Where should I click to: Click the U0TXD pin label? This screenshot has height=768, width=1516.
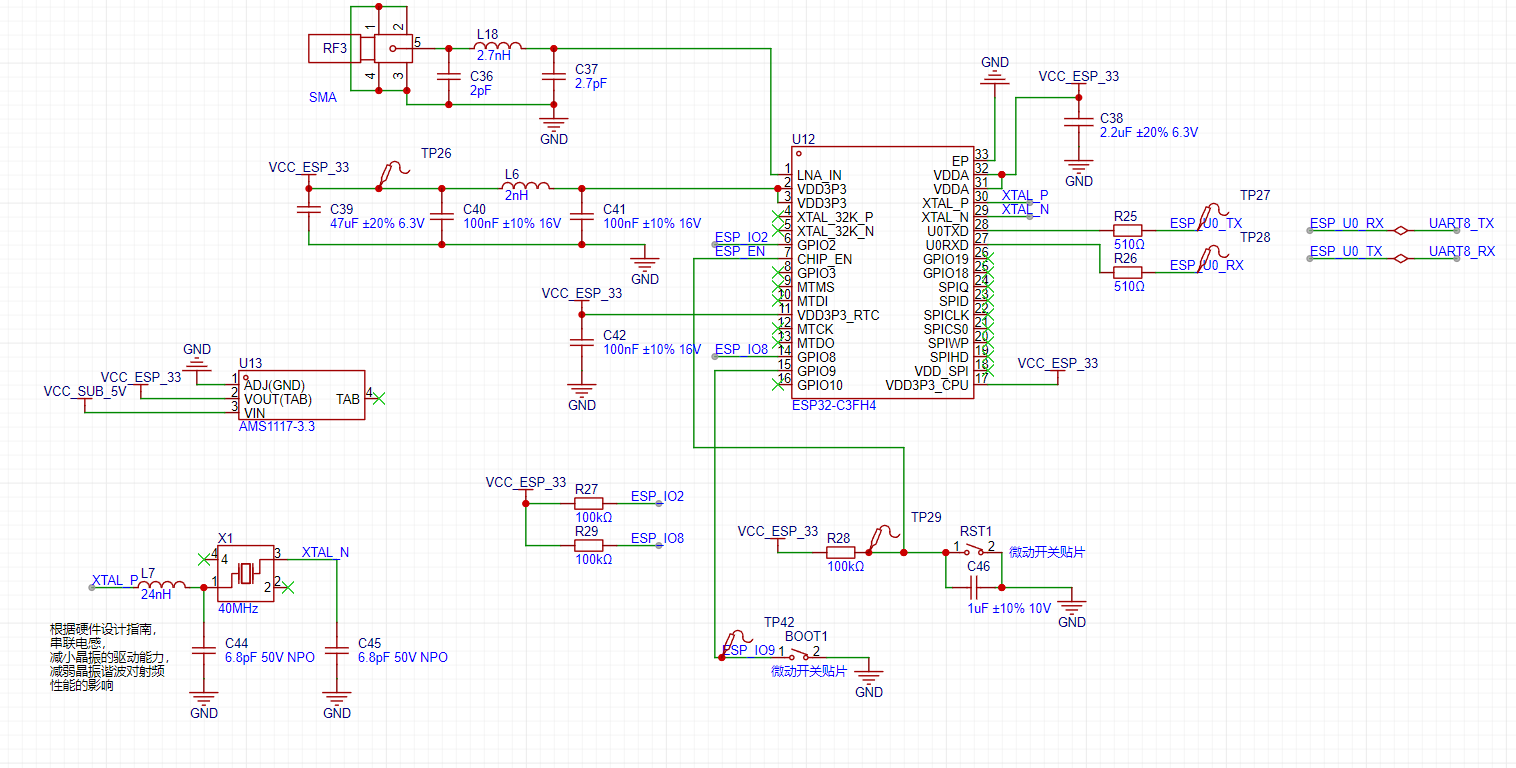click(947, 231)
